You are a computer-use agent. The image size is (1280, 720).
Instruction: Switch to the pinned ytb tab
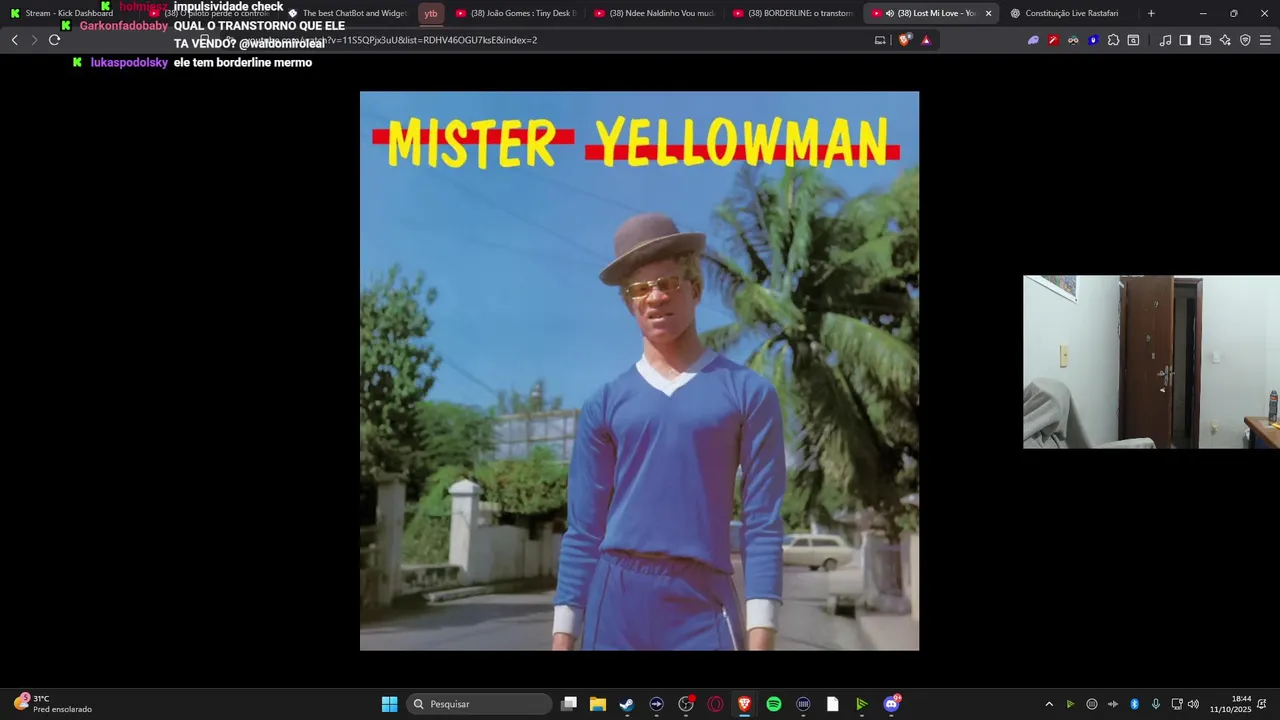pos(431,13)
